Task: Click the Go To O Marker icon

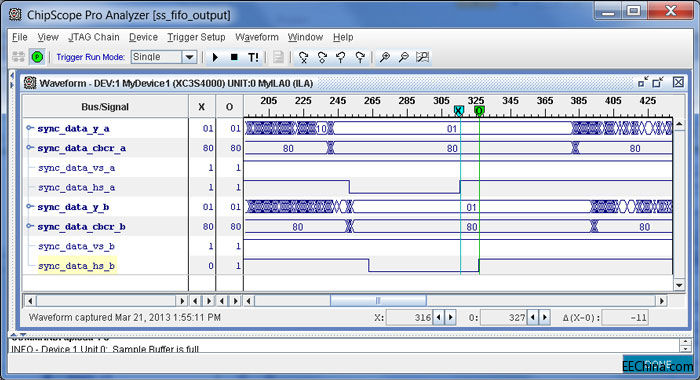Action: 322,57
